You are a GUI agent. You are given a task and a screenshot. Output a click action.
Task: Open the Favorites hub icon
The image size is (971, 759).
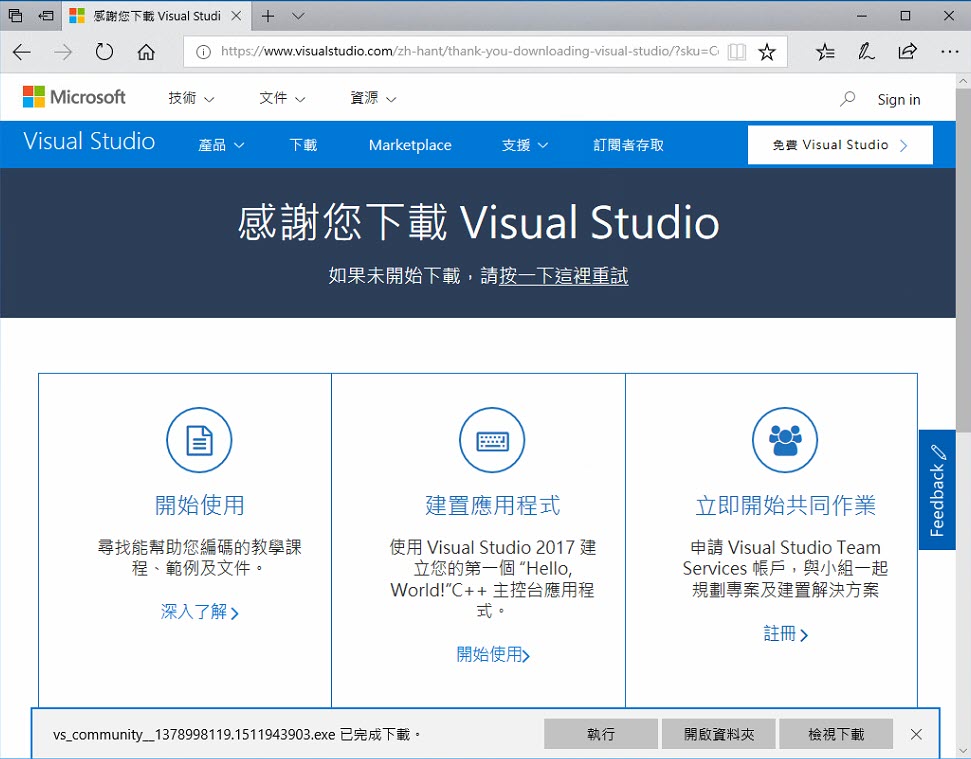pos(825,51)
